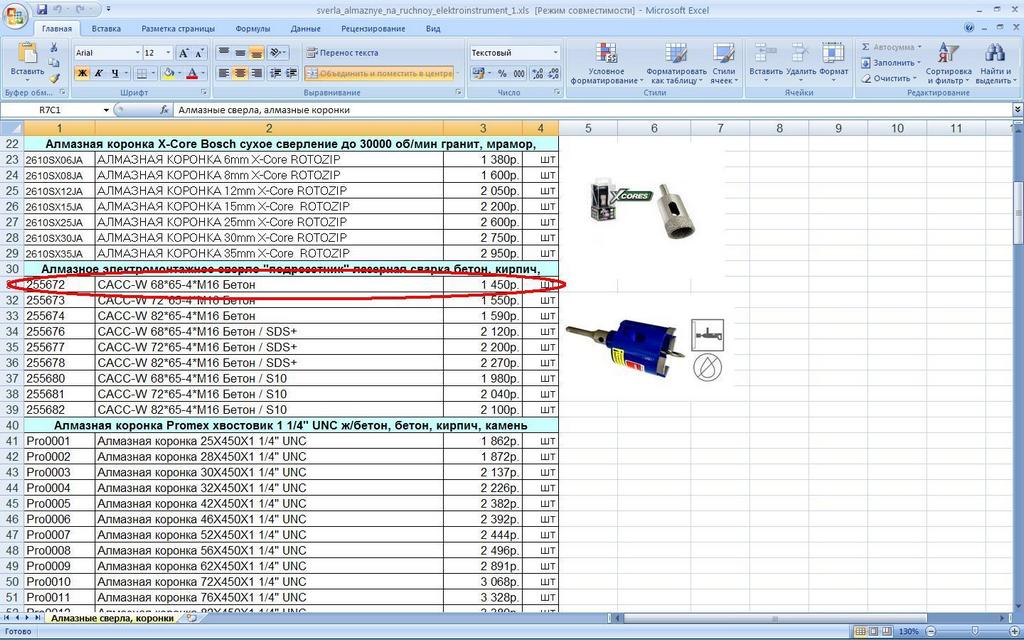The width and height of the screenshot is (1024, 640).
Task: Switch to Normal view in status bar
Action: tap(862, 632)
